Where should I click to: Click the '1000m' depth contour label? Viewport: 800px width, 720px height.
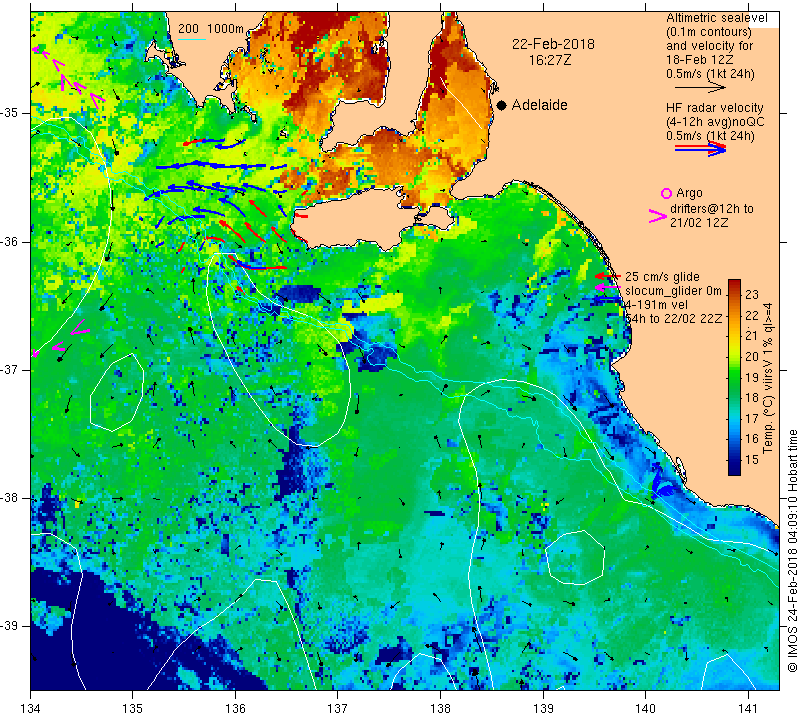225,29
